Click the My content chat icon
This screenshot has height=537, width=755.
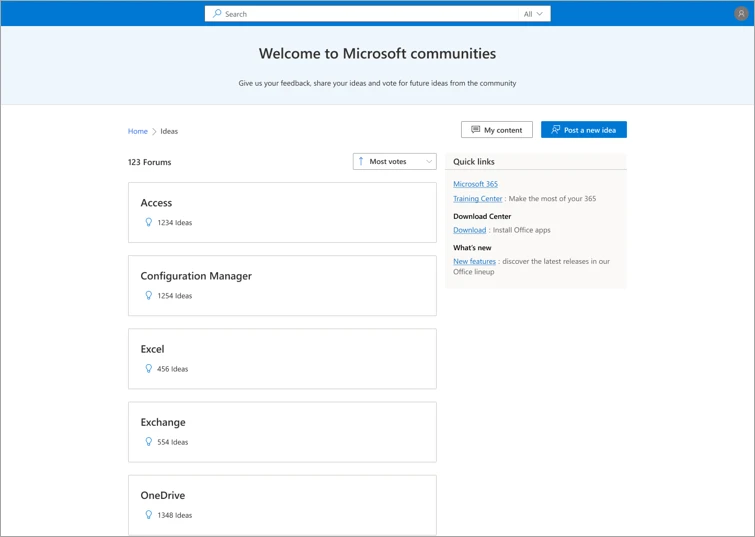point(475,130)
